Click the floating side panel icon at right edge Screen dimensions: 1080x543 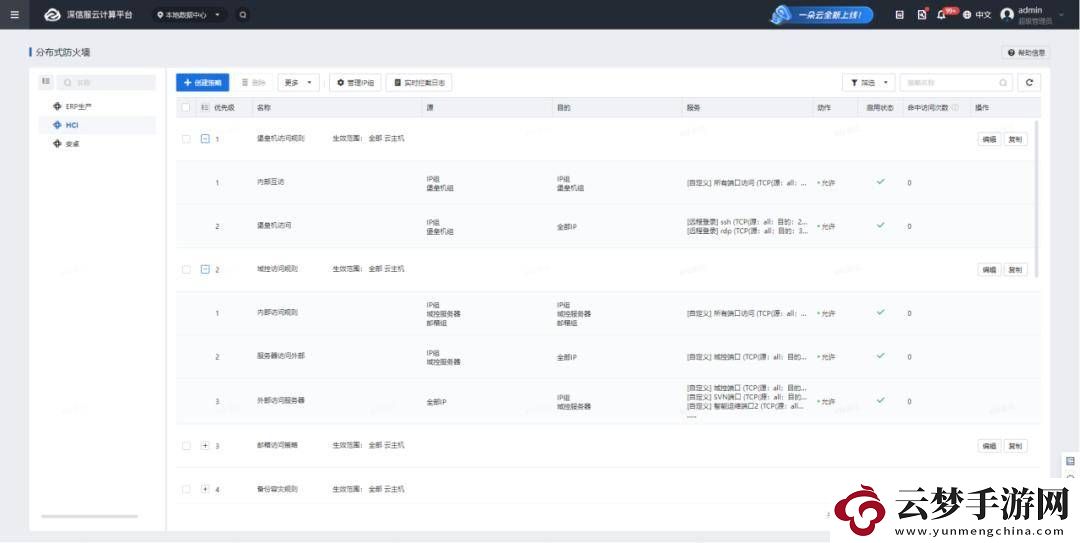(x=1070, y=460)
